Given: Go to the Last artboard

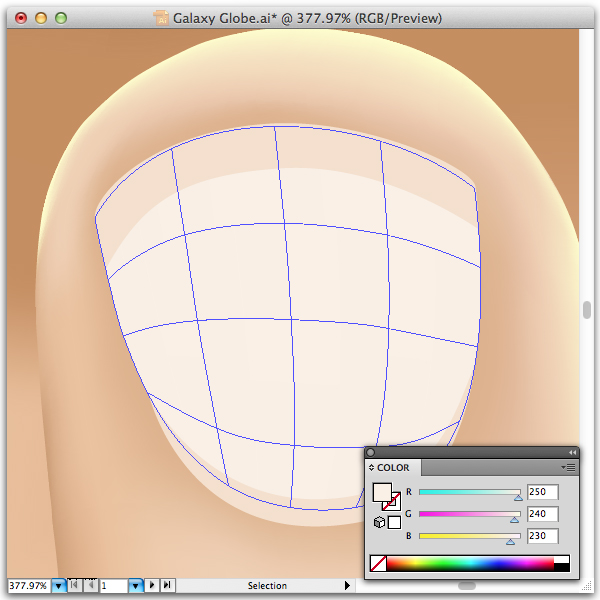Looking at the screenshot, I should [x=167, y=585].
